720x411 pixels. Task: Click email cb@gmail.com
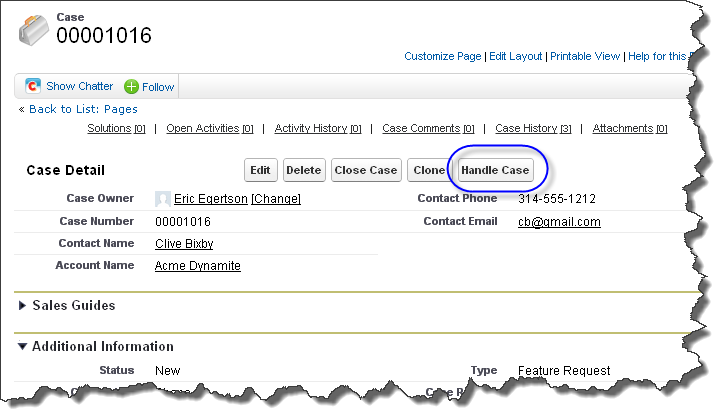[559, 222]
